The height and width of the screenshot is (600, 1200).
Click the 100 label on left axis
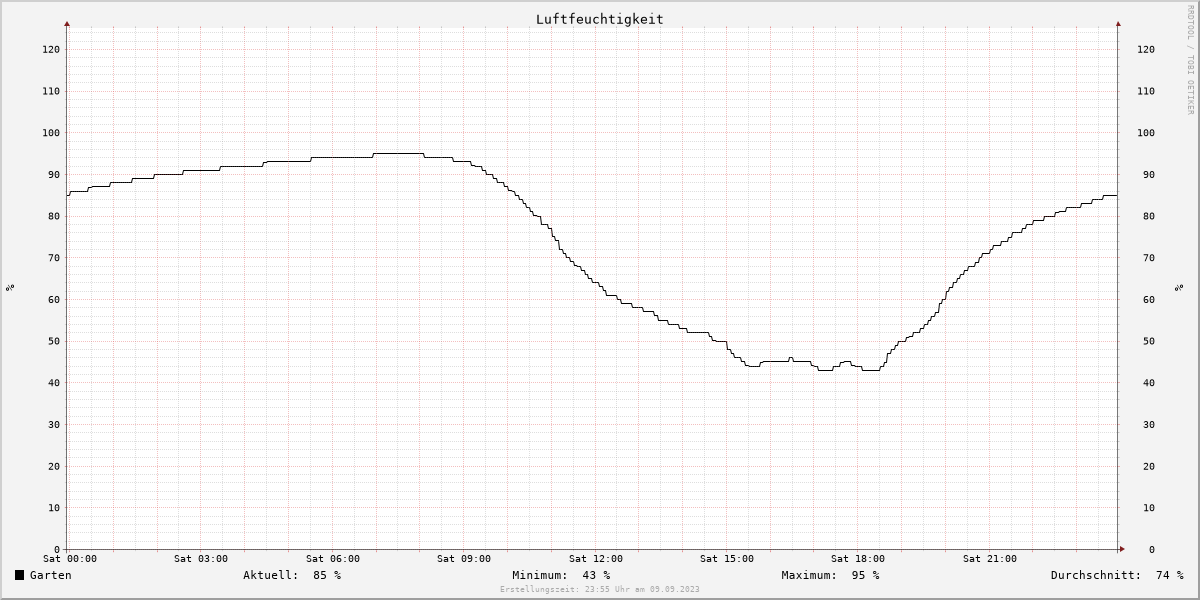pyautogui.click(x=50, y=133)
